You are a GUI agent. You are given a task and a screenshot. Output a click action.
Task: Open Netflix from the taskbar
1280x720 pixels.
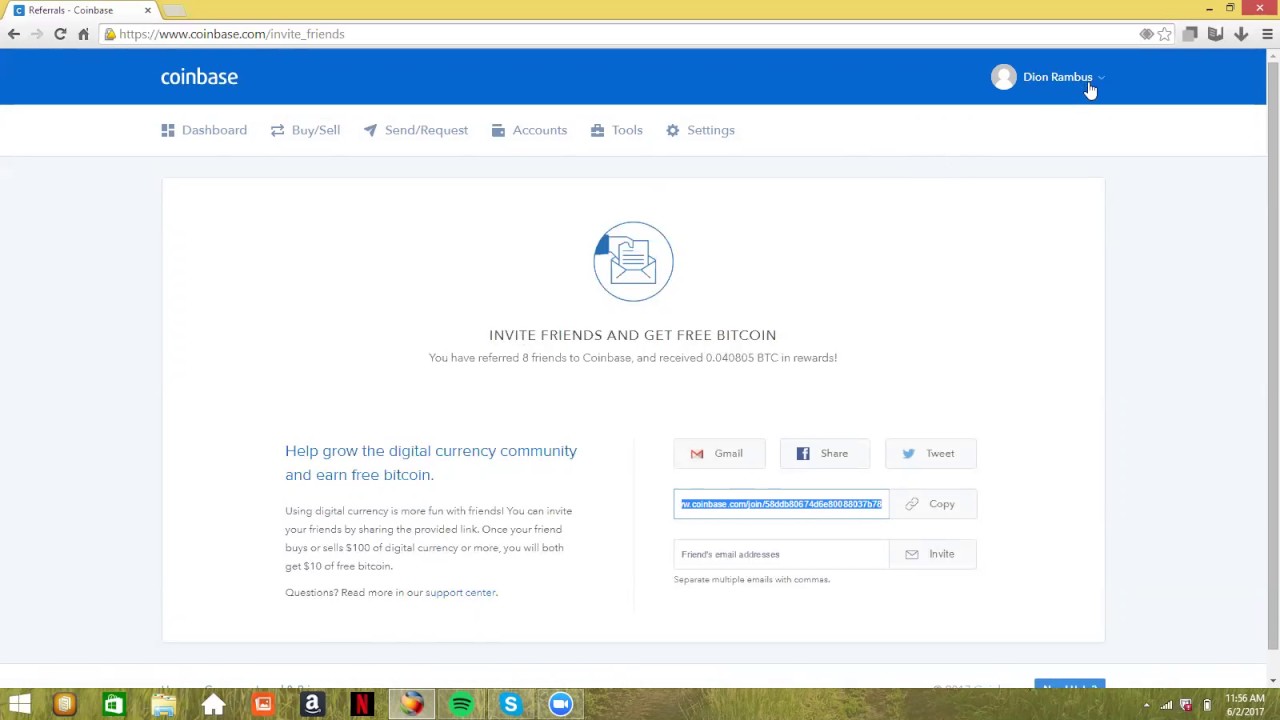click(x=362, y=705)
